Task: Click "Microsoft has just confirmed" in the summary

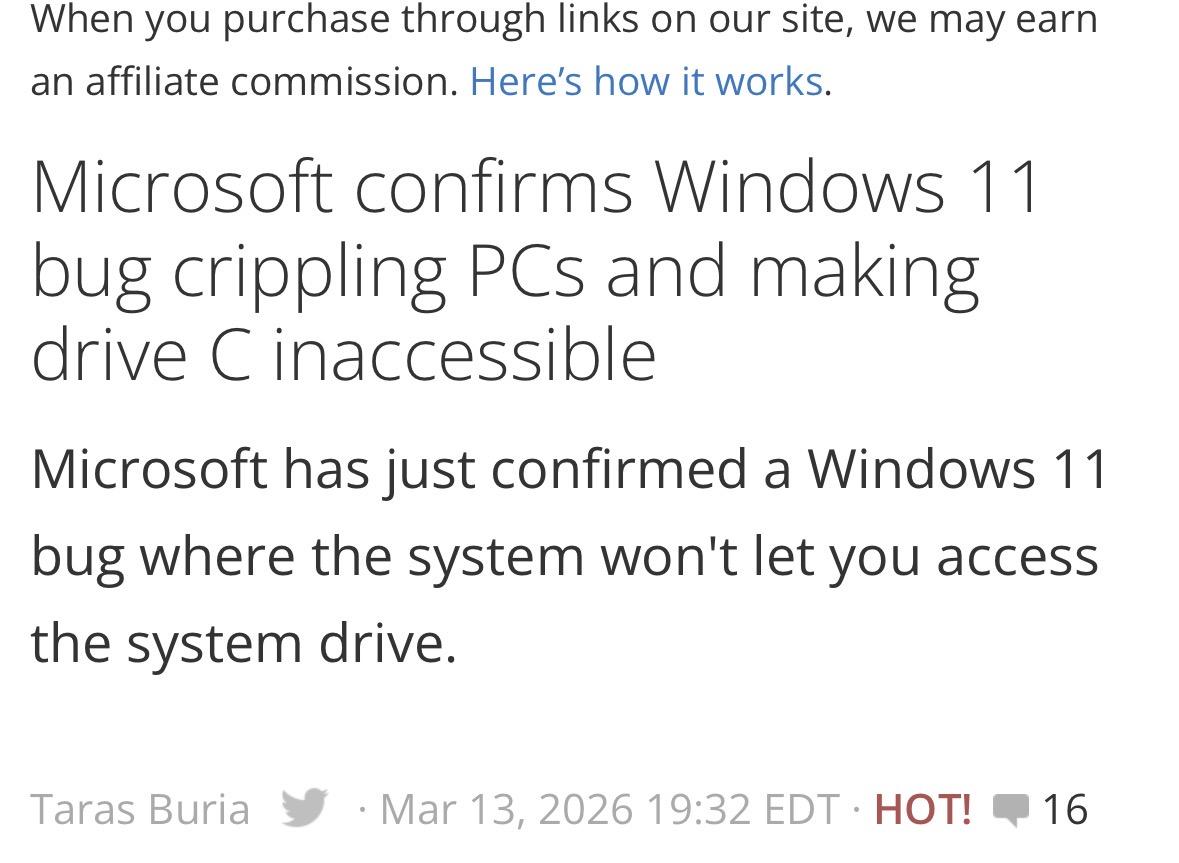Action: tap(391, 468)
